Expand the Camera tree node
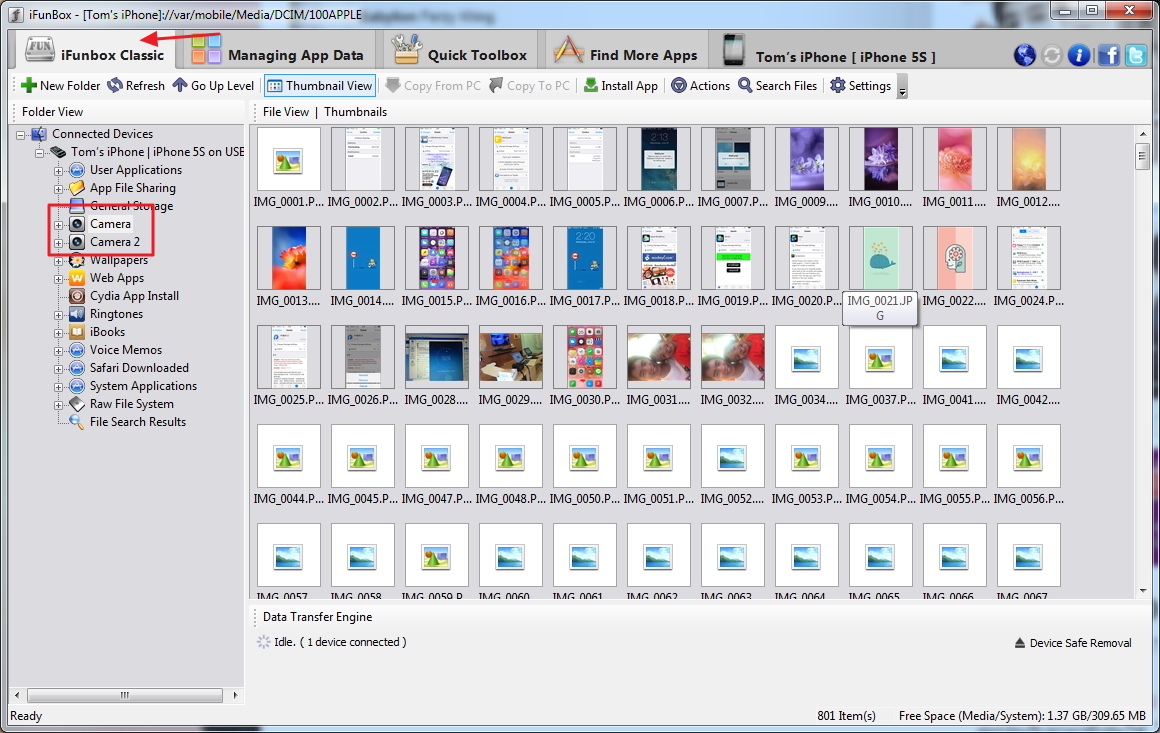This screenshot has height=733, width=1160. click(x=59, y=224)
